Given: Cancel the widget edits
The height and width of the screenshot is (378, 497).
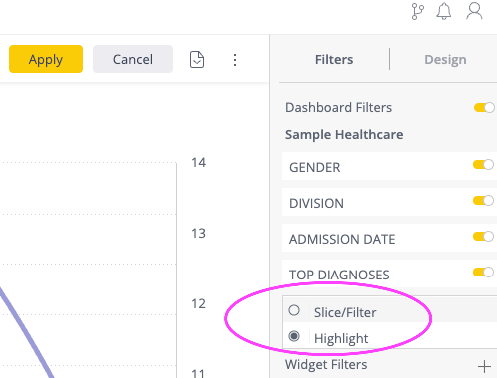Looking at the screenshot, I should click(133, 59).
